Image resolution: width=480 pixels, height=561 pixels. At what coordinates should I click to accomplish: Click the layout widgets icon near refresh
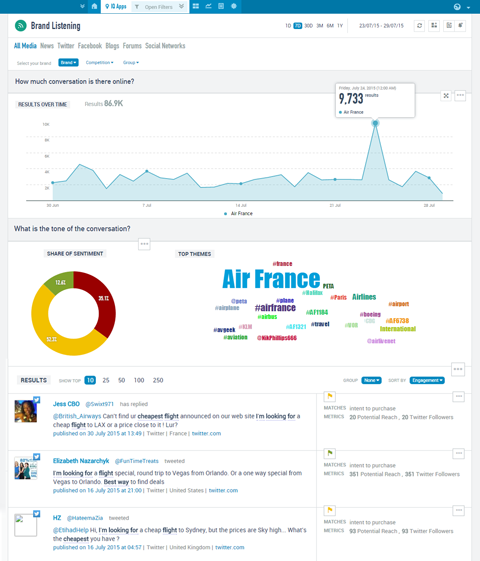coord(434,26)
